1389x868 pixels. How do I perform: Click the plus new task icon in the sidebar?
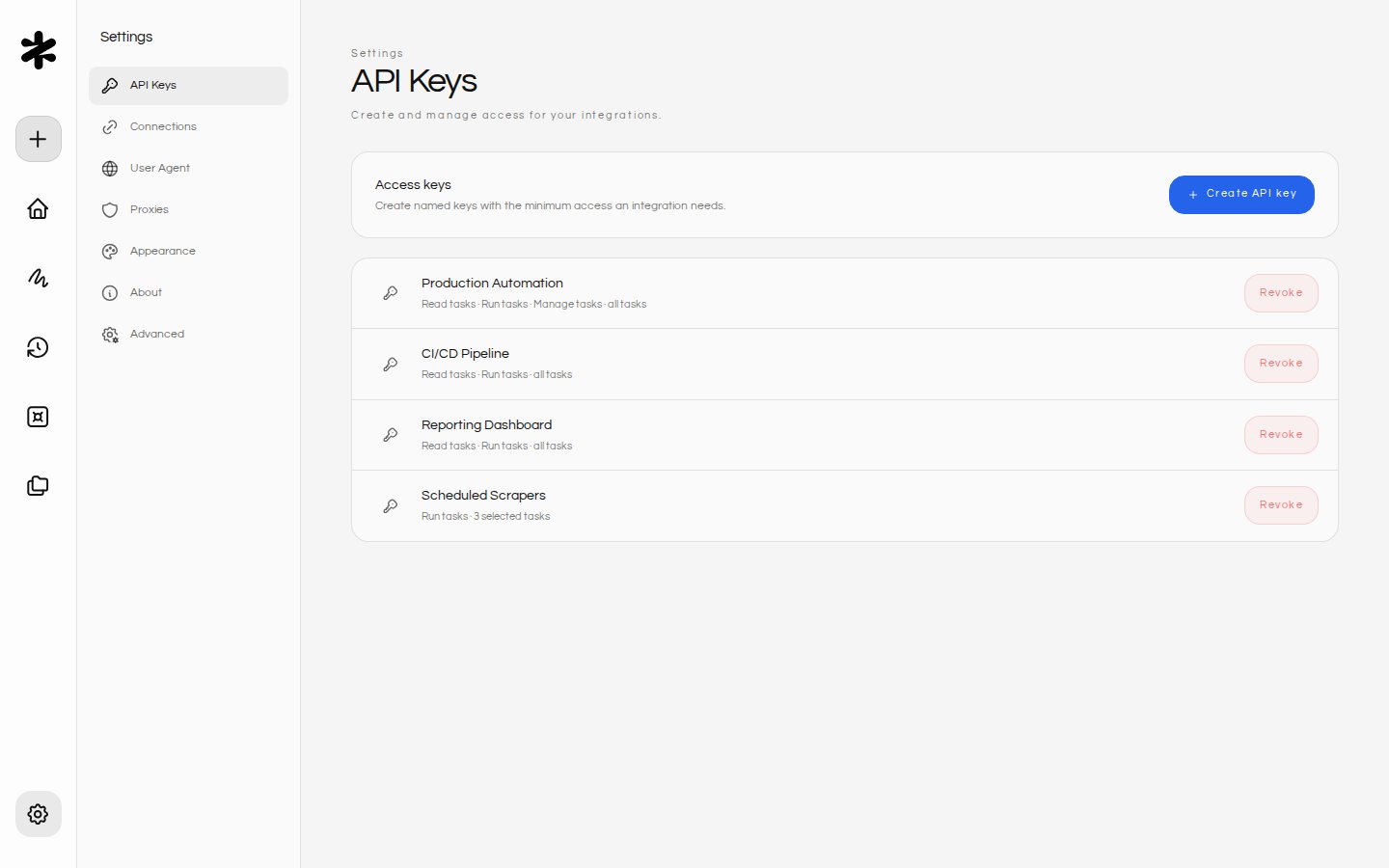[x=39, y=139]
